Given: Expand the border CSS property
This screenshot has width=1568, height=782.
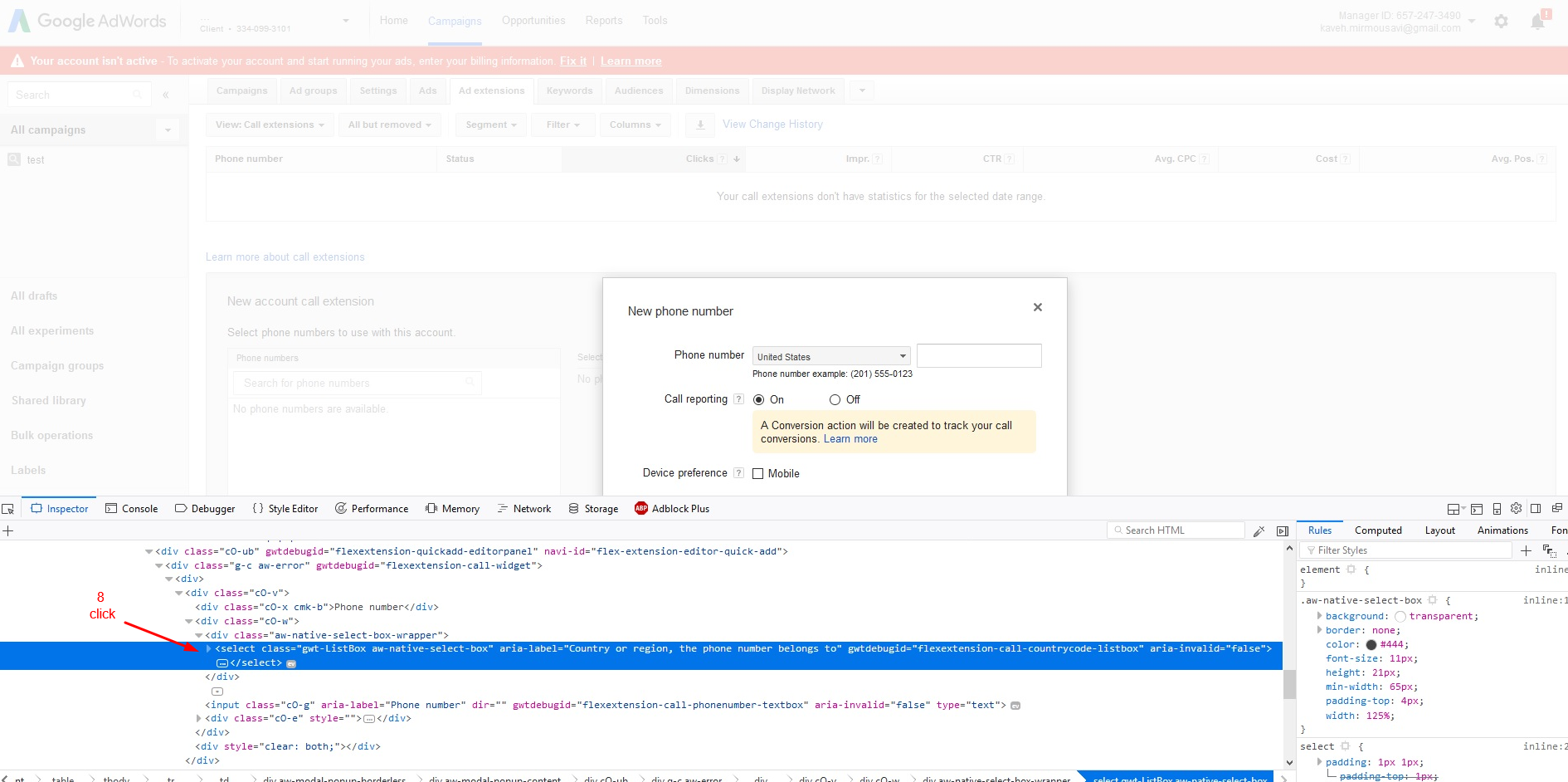Looking at the screenshot, I should pyautogui.click(x=1319, y=630).
